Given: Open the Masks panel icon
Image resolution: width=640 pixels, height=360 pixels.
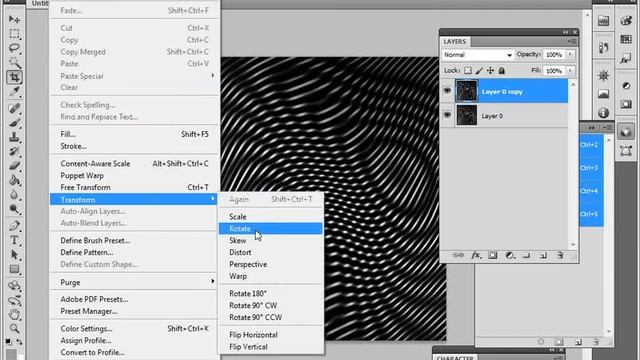Looking at the screenshot, I should [x=626, y=104].
